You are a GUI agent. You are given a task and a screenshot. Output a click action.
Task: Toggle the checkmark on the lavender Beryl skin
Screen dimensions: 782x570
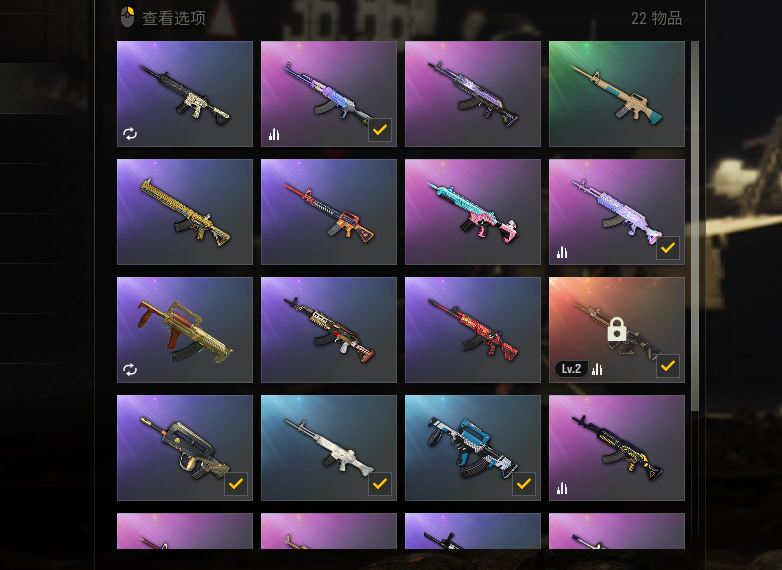[668, 248]
